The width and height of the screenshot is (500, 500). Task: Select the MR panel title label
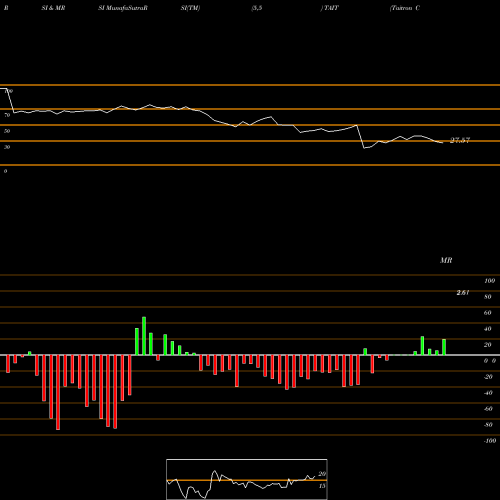tap(446, 260)
